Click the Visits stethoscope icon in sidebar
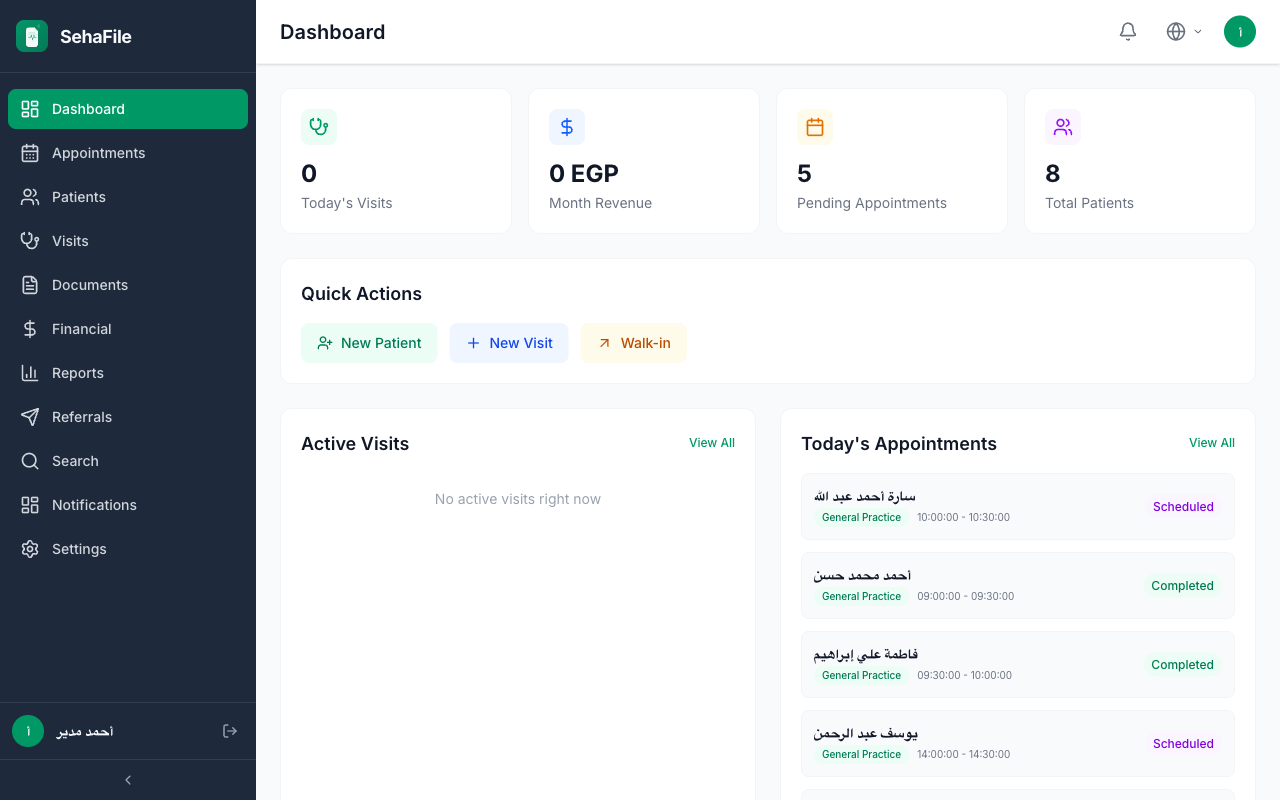This screenshot has width=1280, height=800. [x=30, y=241]
